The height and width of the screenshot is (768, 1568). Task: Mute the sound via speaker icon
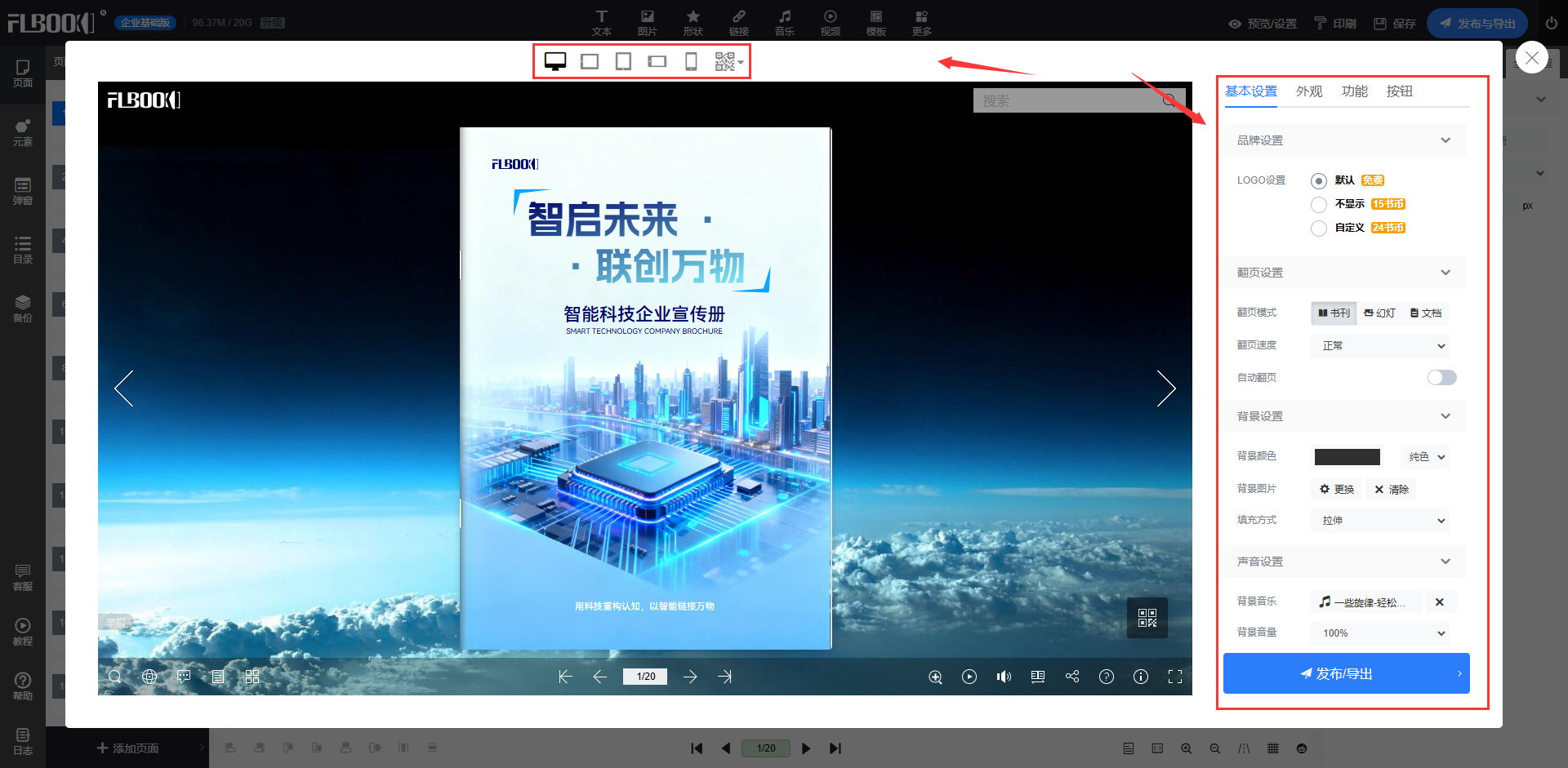[1004, 677]
